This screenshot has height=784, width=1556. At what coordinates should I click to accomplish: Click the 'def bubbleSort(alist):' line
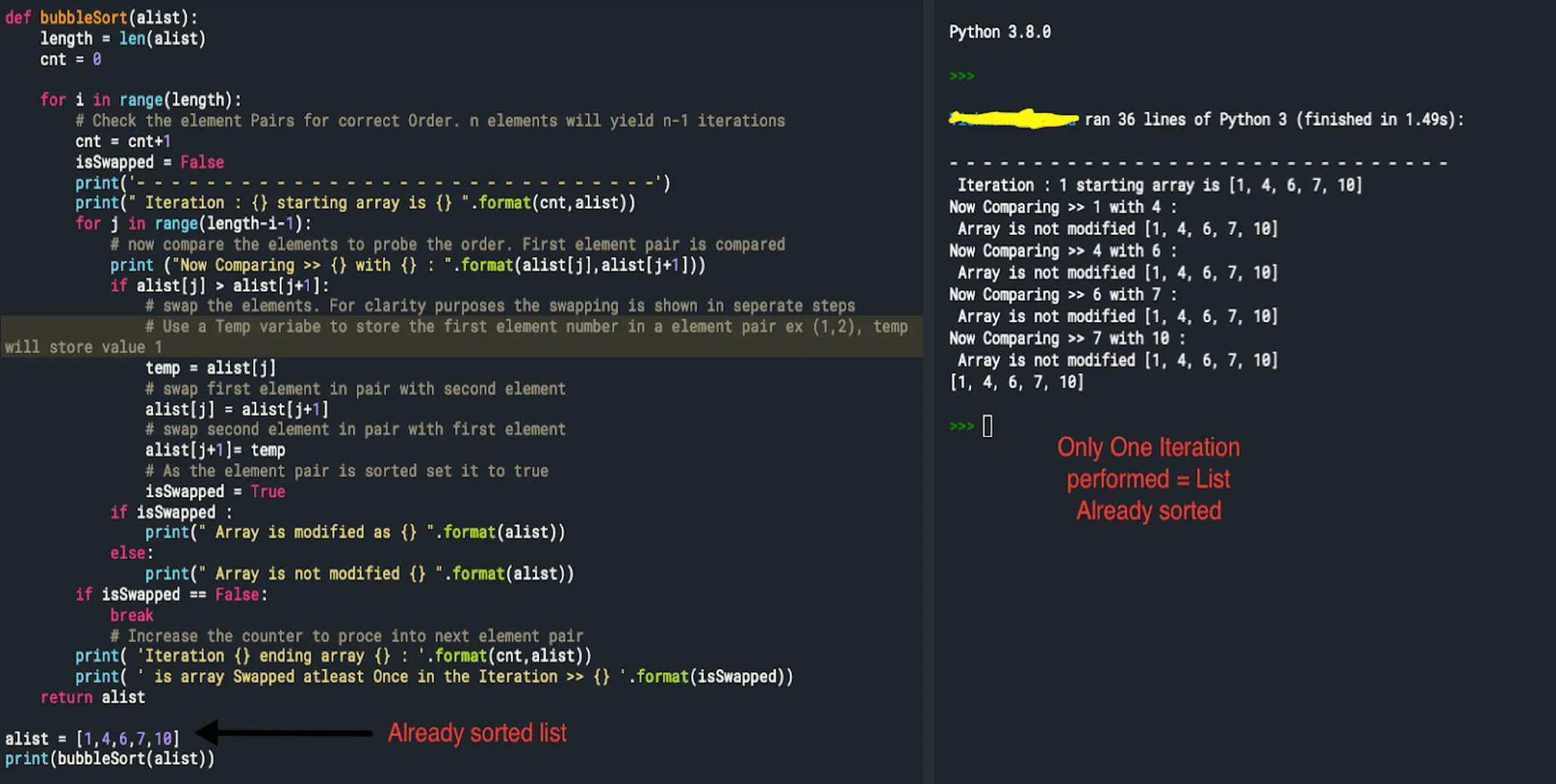pyautogui.click(x=101, y=17)
